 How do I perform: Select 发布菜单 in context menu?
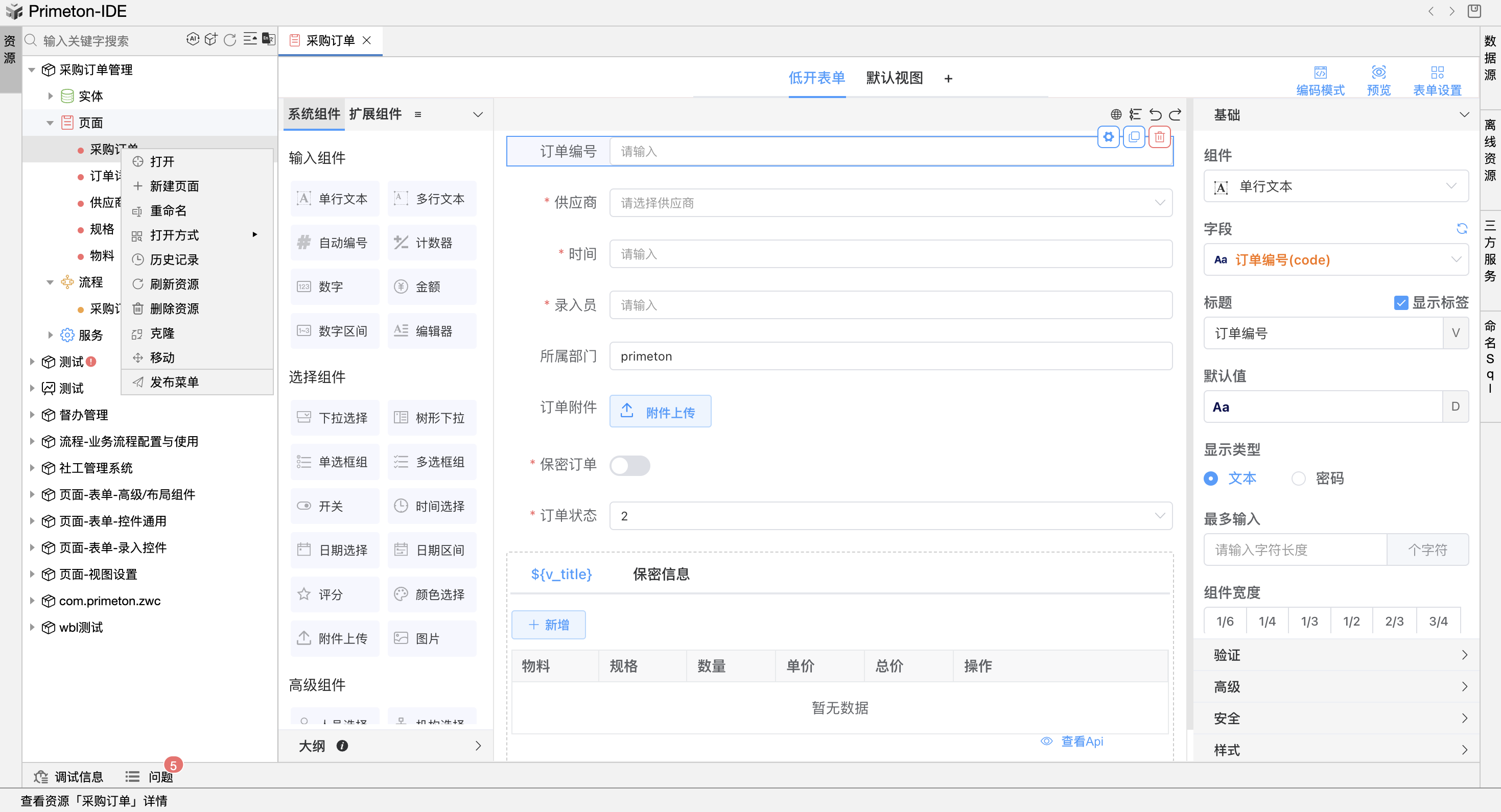174,382
